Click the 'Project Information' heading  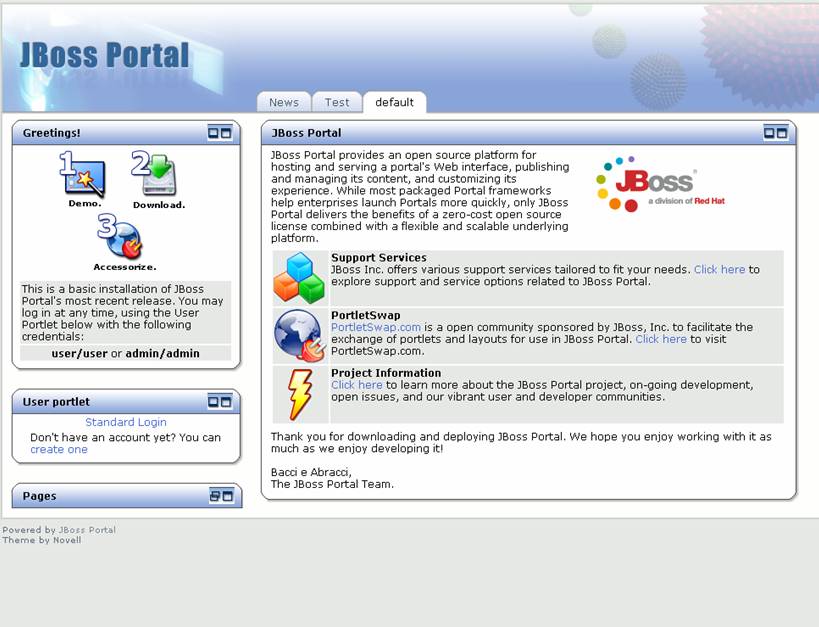(x=386, y=373)
